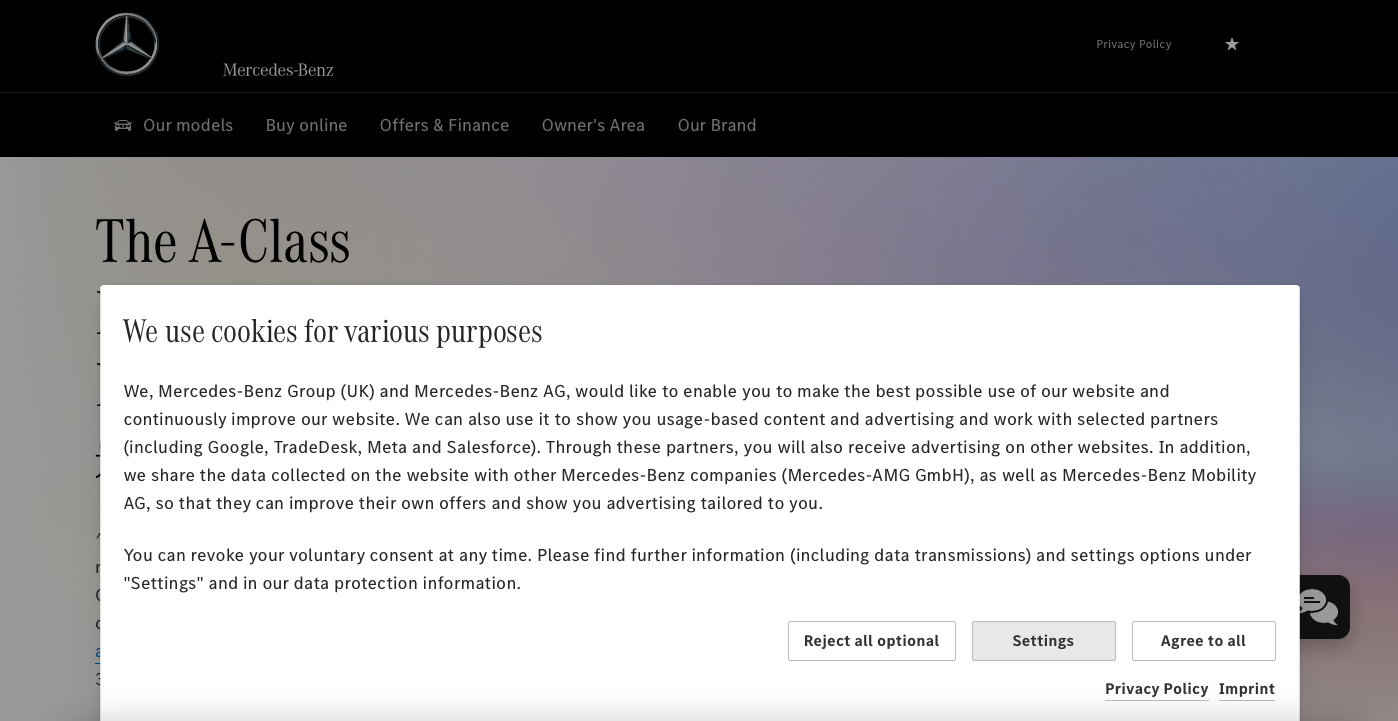Accept cookies with Agree to all

[1203, 641]
